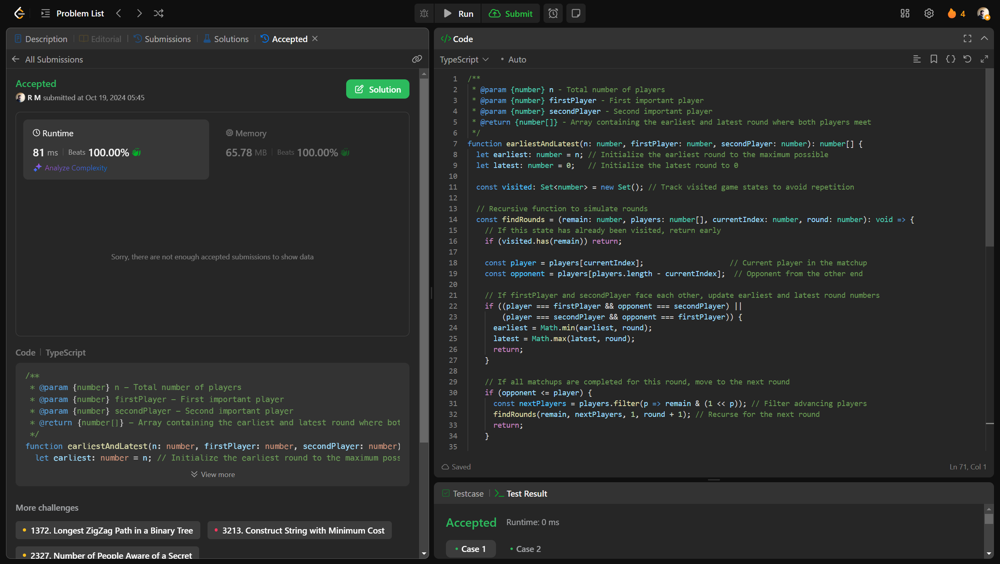Go back to All Submissions
Viewport: 1000px width, 564px height.
[47, 59]
